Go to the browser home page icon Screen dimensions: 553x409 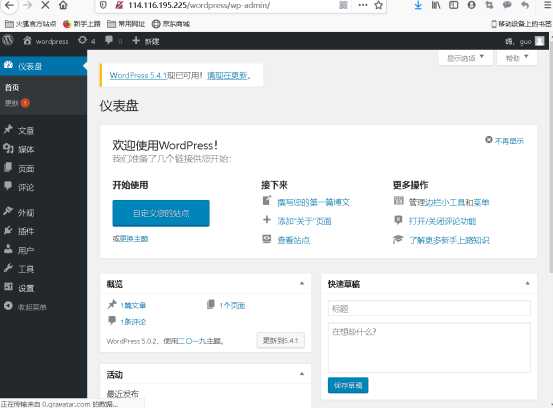point(63,5)
